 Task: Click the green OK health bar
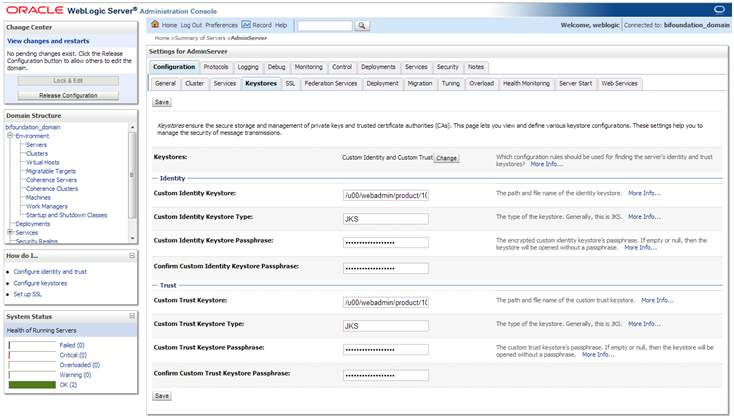(32, 385)
